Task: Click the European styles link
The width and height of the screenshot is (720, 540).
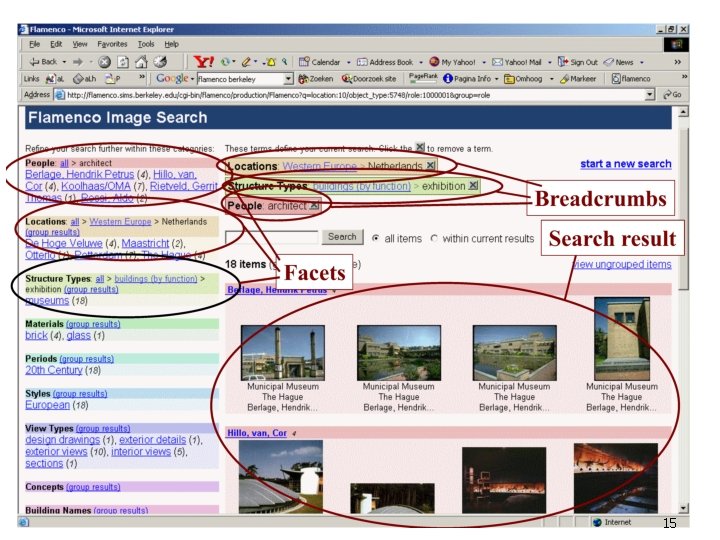Action: [x=47, y=405]
